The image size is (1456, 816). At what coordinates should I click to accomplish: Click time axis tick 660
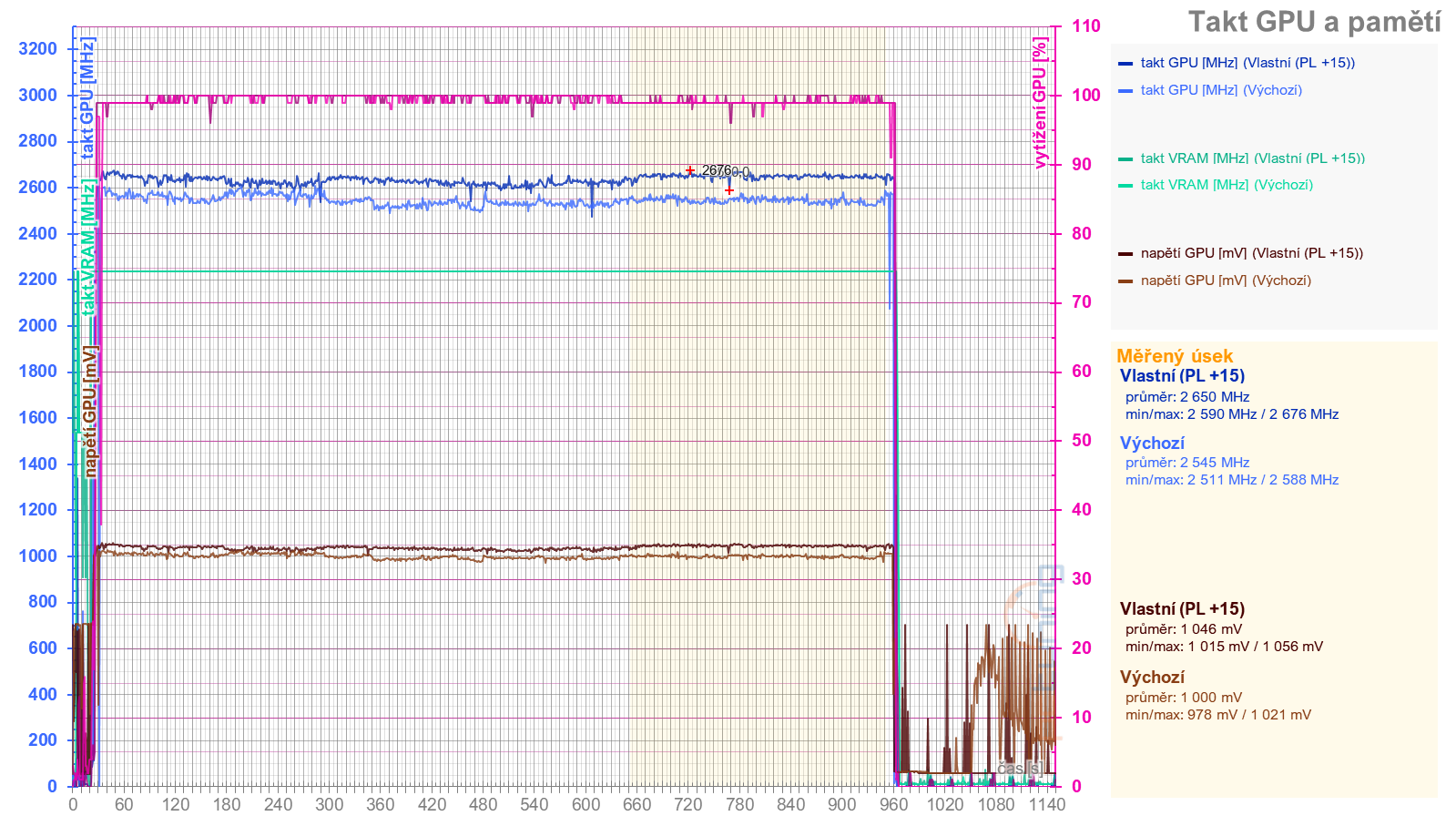[636, 804]
